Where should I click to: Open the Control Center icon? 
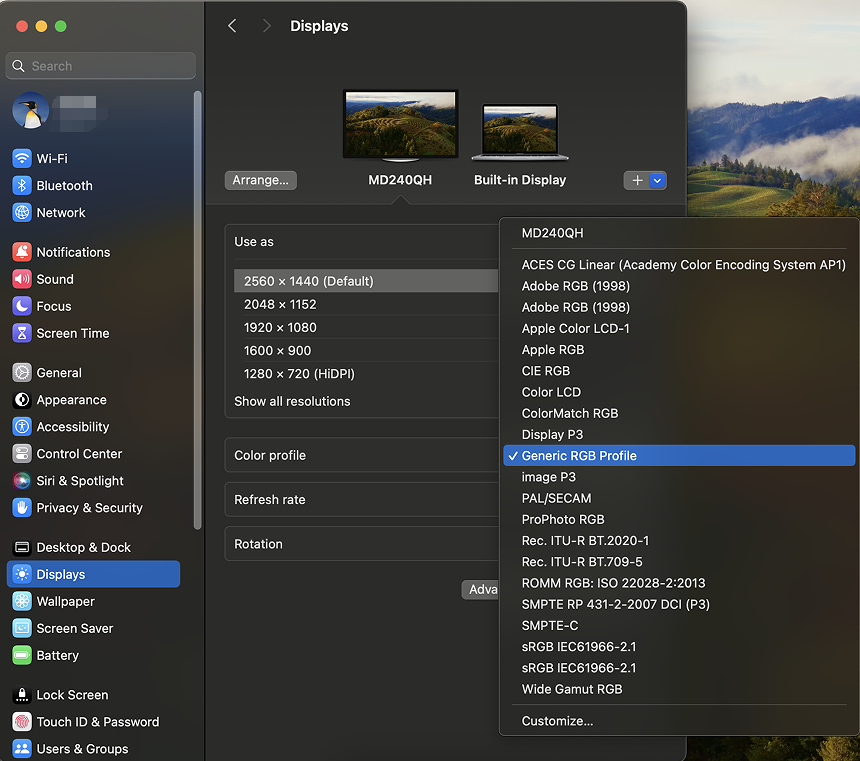[x=22, y=453]
